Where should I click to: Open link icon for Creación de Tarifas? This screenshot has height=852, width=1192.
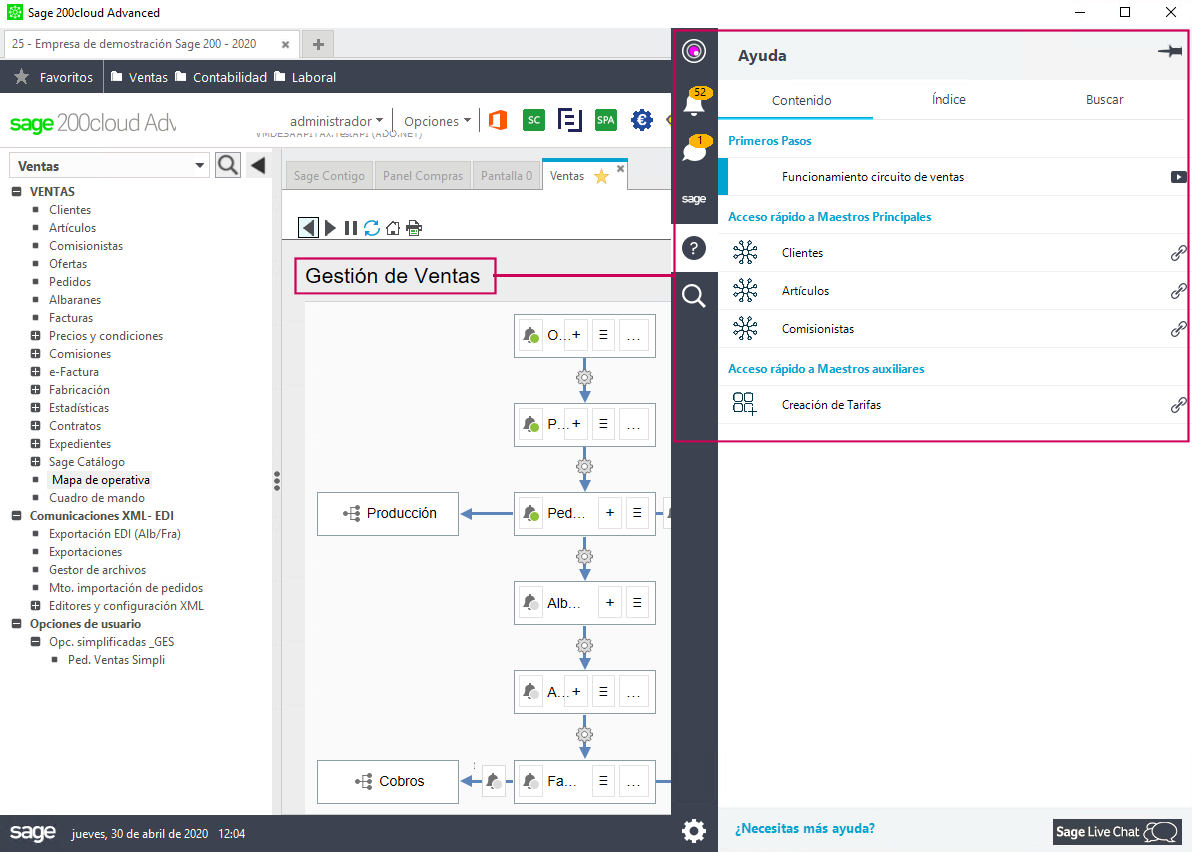1178,405
